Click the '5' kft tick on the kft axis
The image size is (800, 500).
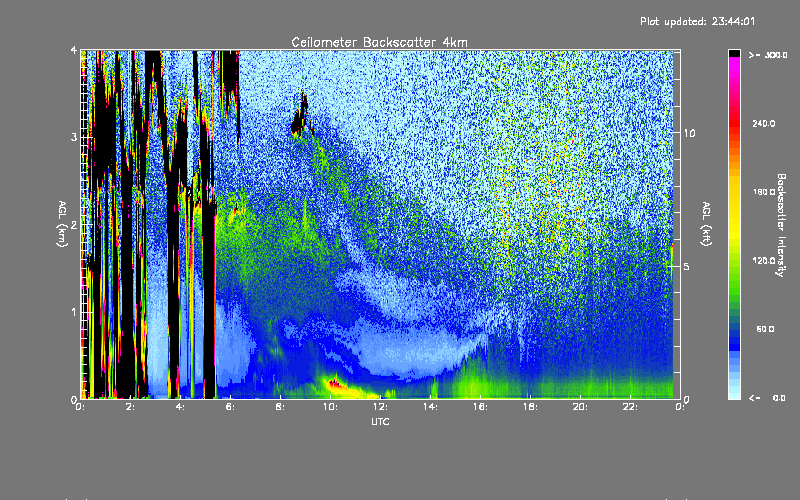687,266
